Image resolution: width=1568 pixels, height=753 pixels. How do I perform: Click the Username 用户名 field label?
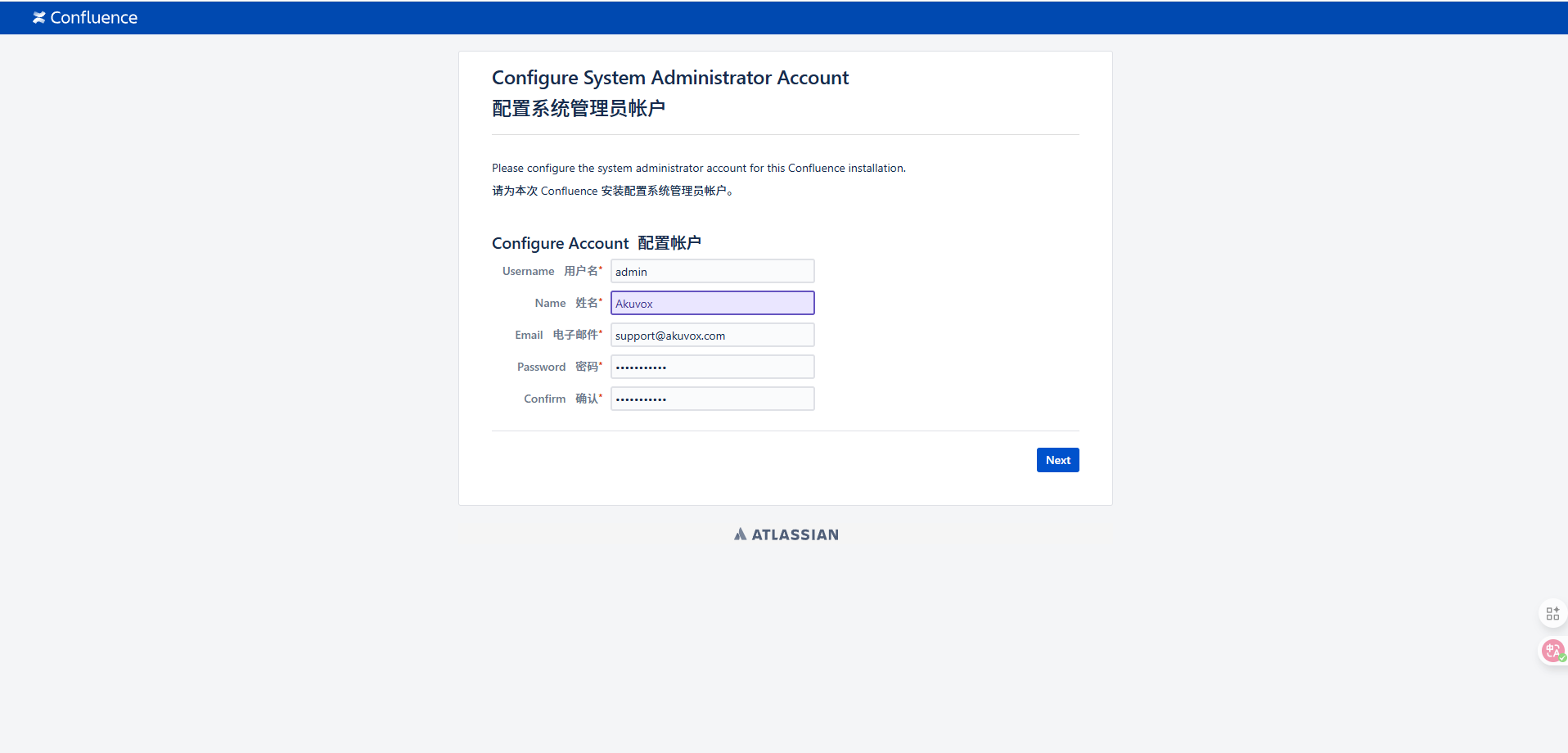click(x=551, y=272)
